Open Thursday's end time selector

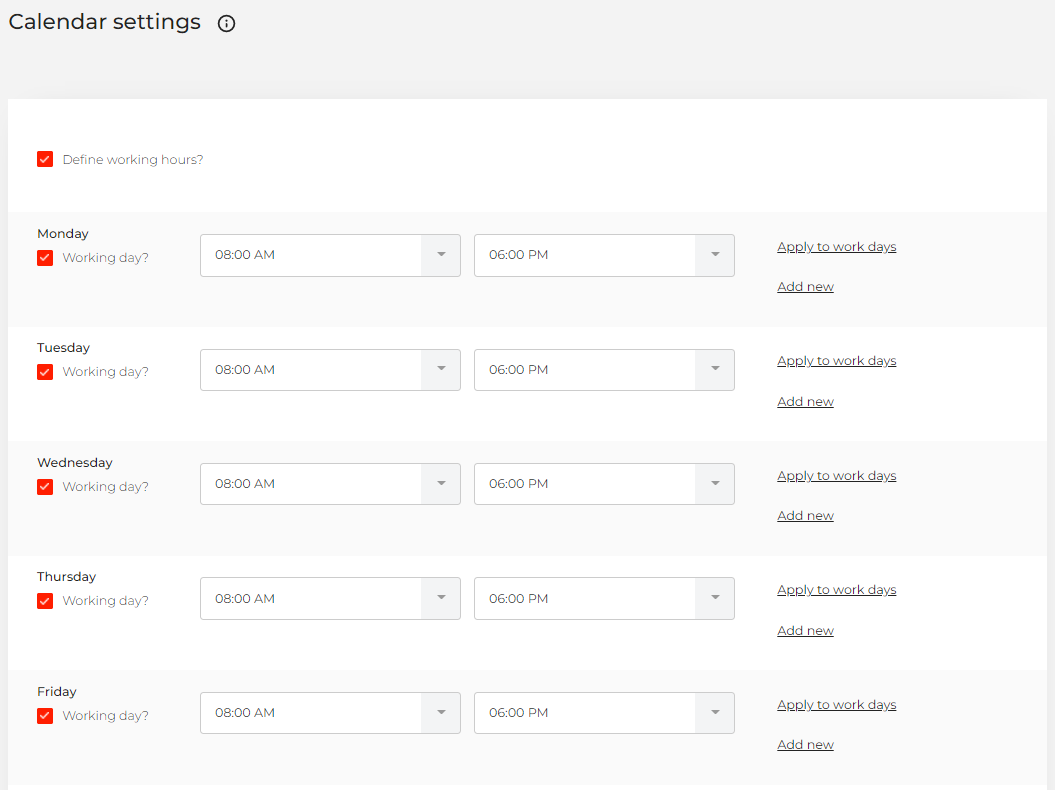(714, 598)
